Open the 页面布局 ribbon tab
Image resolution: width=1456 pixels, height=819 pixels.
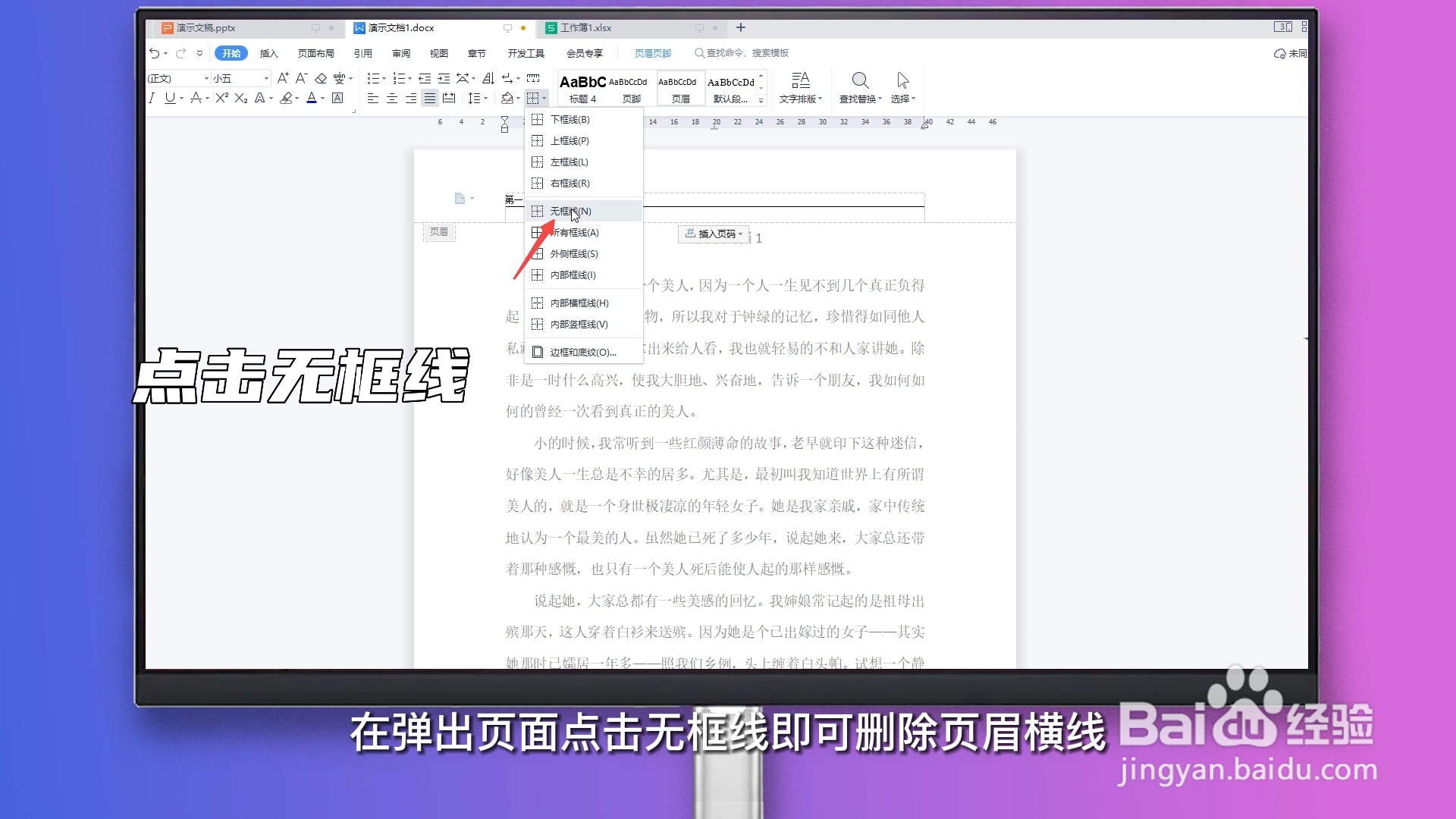[316, 53]
